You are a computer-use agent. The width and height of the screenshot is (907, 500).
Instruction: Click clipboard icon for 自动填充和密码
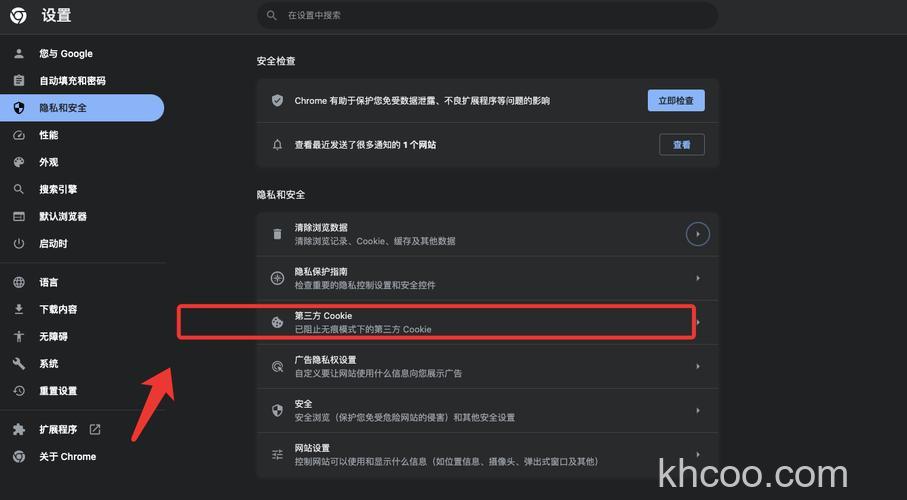(x=19, y=80)
